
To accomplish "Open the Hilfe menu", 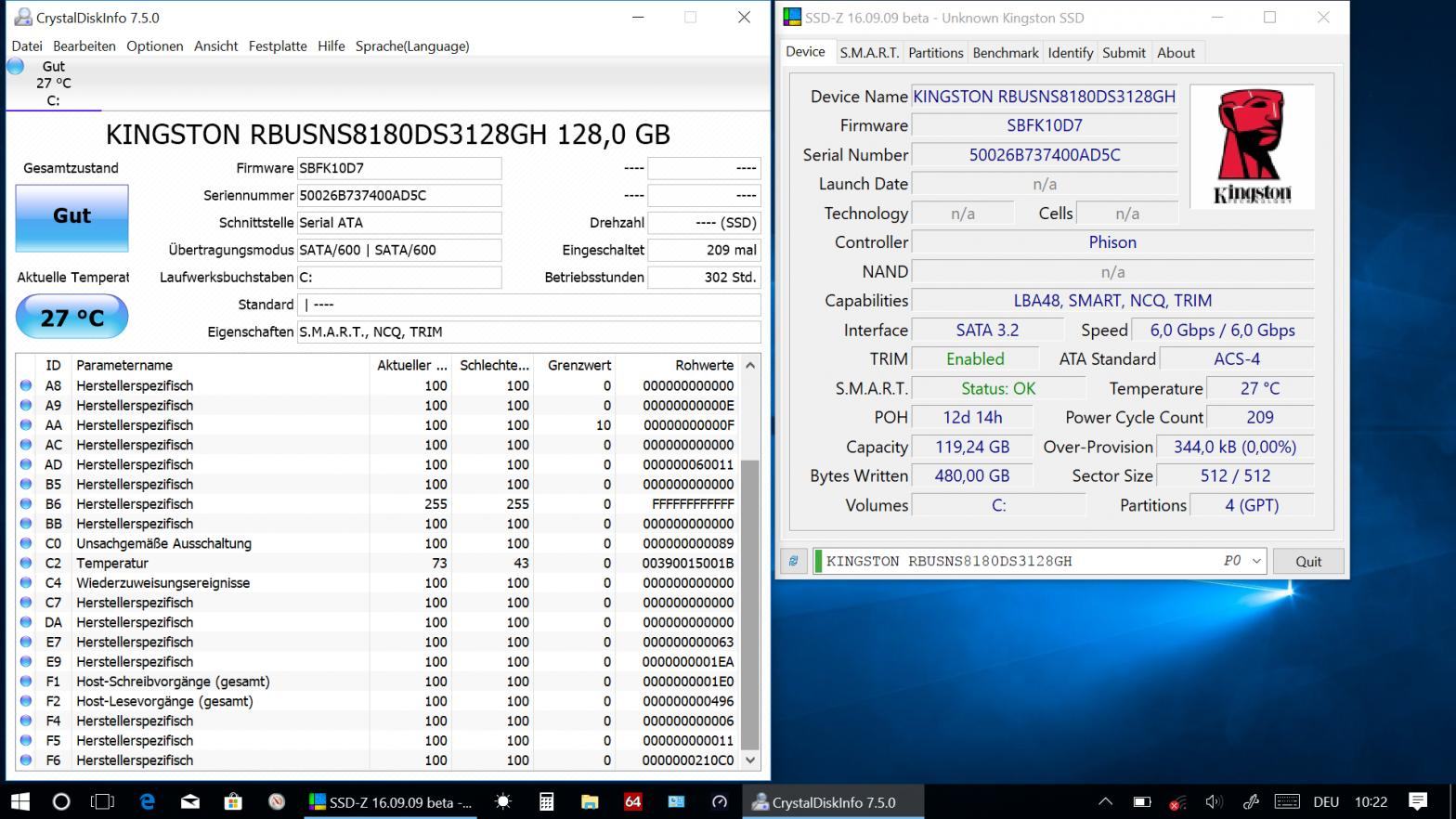I will point(331,45).
